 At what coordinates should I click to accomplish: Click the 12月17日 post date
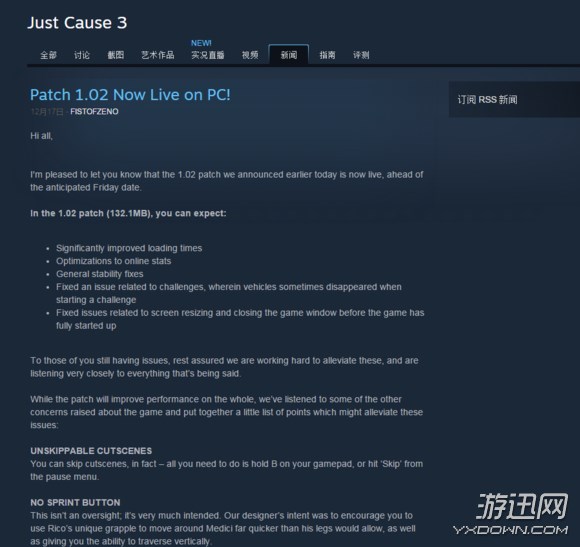[47, 112]
